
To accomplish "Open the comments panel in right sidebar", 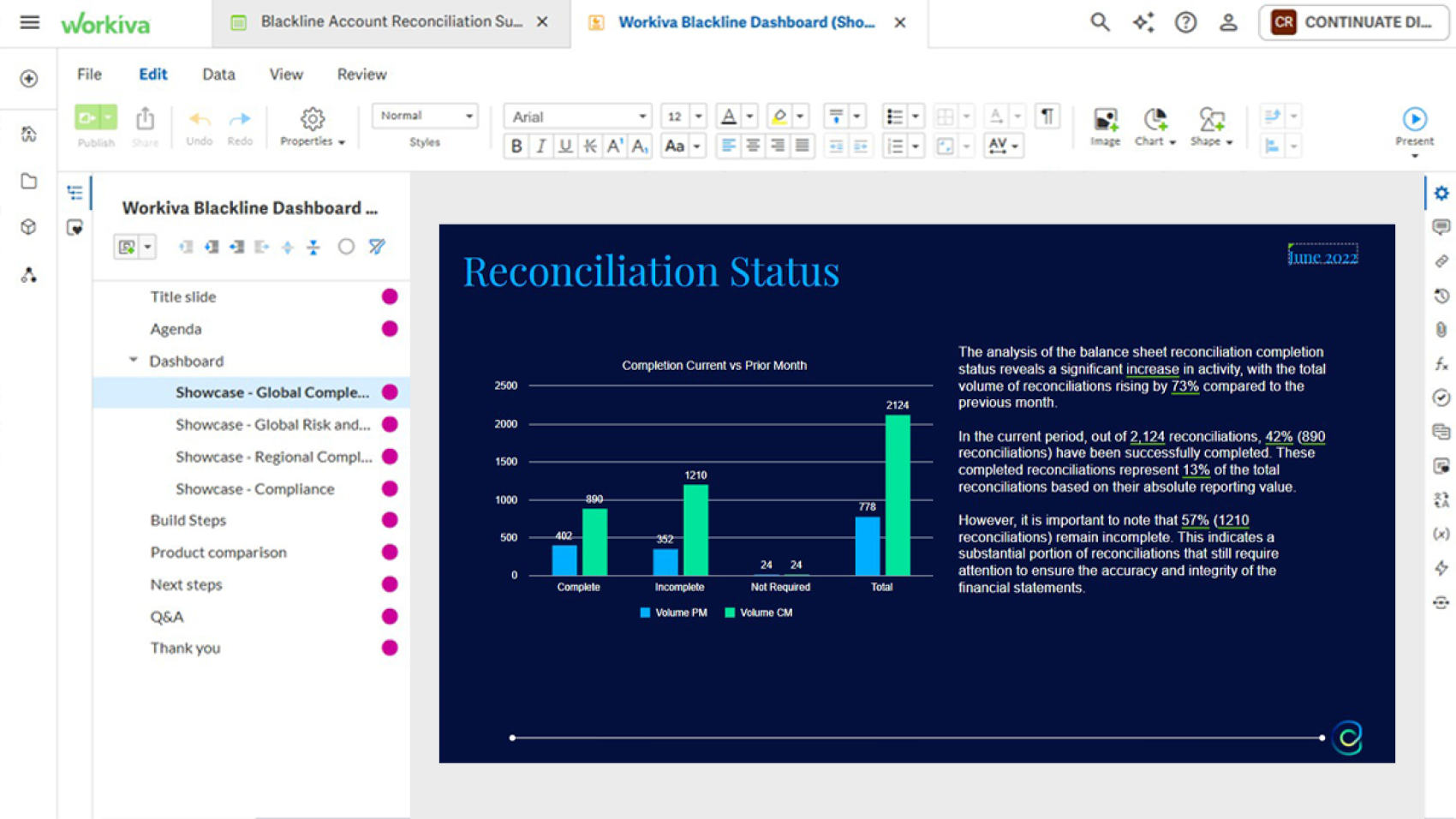I will (x=1441, y=227).
